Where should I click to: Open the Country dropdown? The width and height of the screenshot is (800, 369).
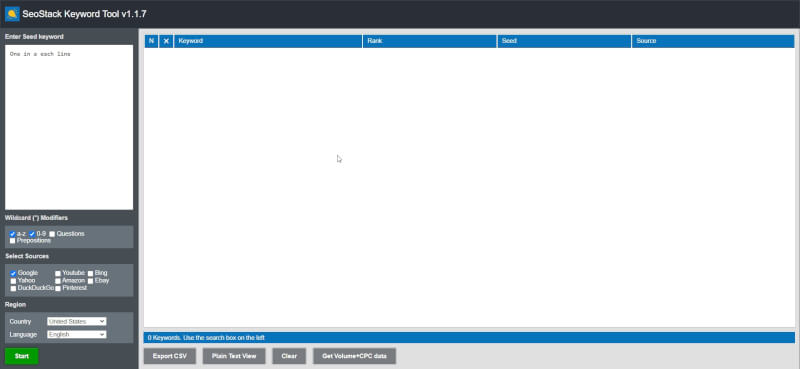coord(77,322)
